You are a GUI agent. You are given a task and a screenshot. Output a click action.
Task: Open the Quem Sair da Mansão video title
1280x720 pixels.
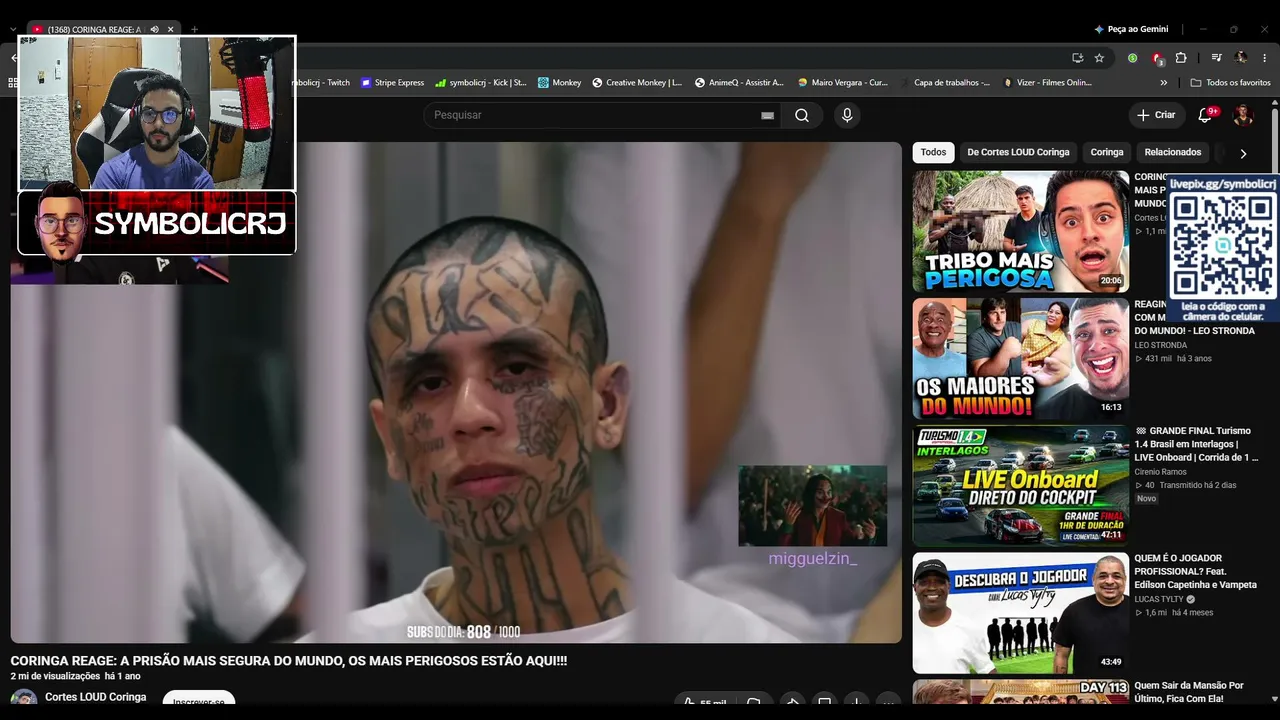[x=1189, y=692]
